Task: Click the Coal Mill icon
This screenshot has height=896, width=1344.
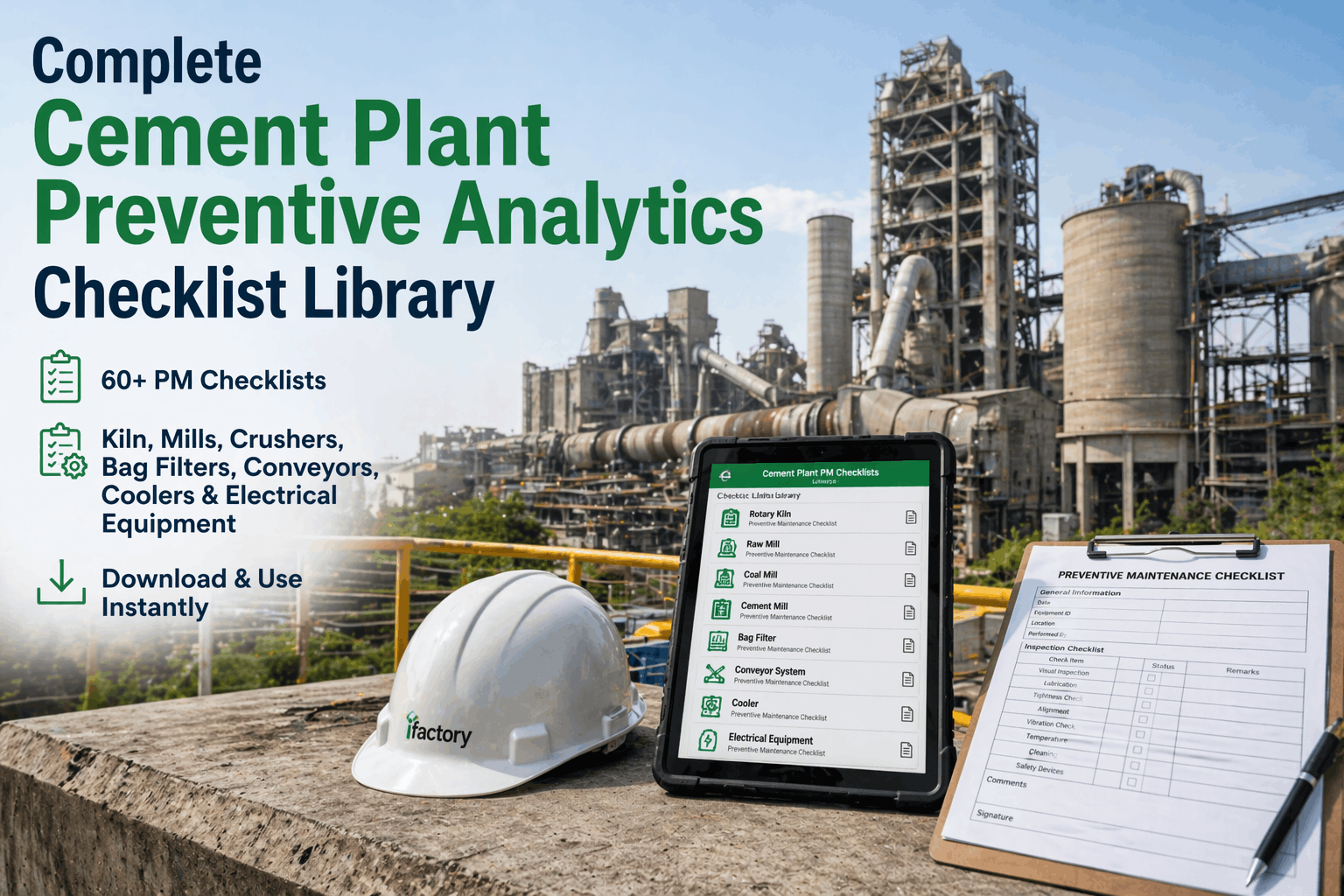Action: pos(724,580)
